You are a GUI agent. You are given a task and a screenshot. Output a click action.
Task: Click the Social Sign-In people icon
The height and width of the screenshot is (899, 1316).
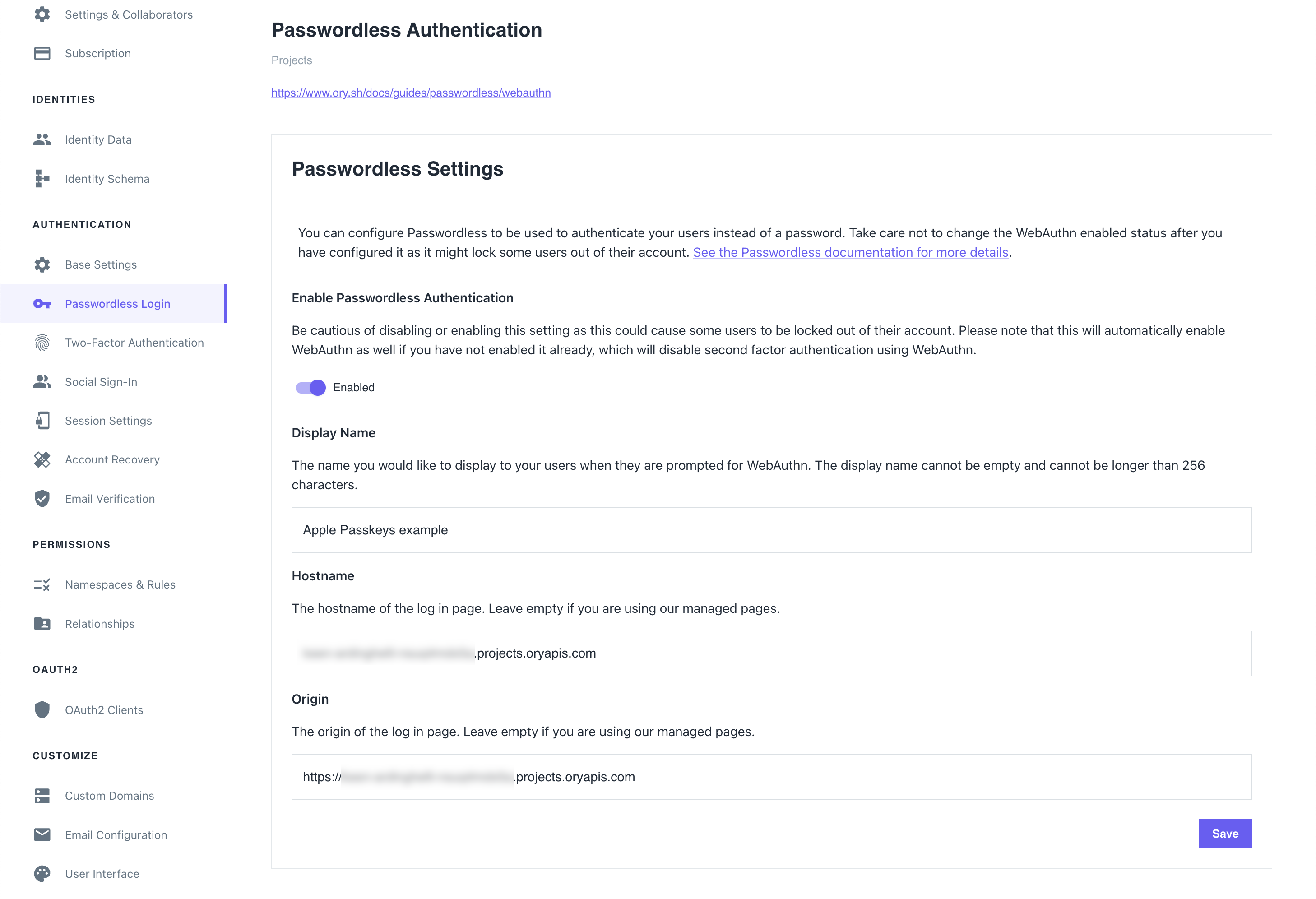click(x=42, y=381)
